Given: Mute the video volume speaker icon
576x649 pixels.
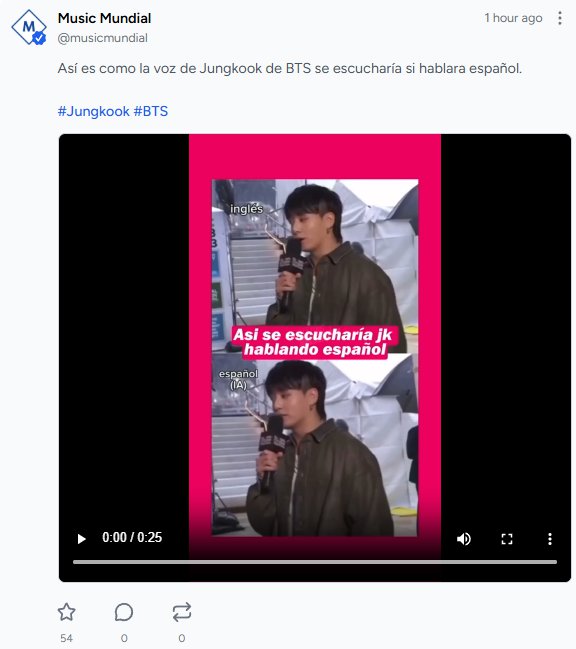Looking at the screenshot, I should (464, 538).
